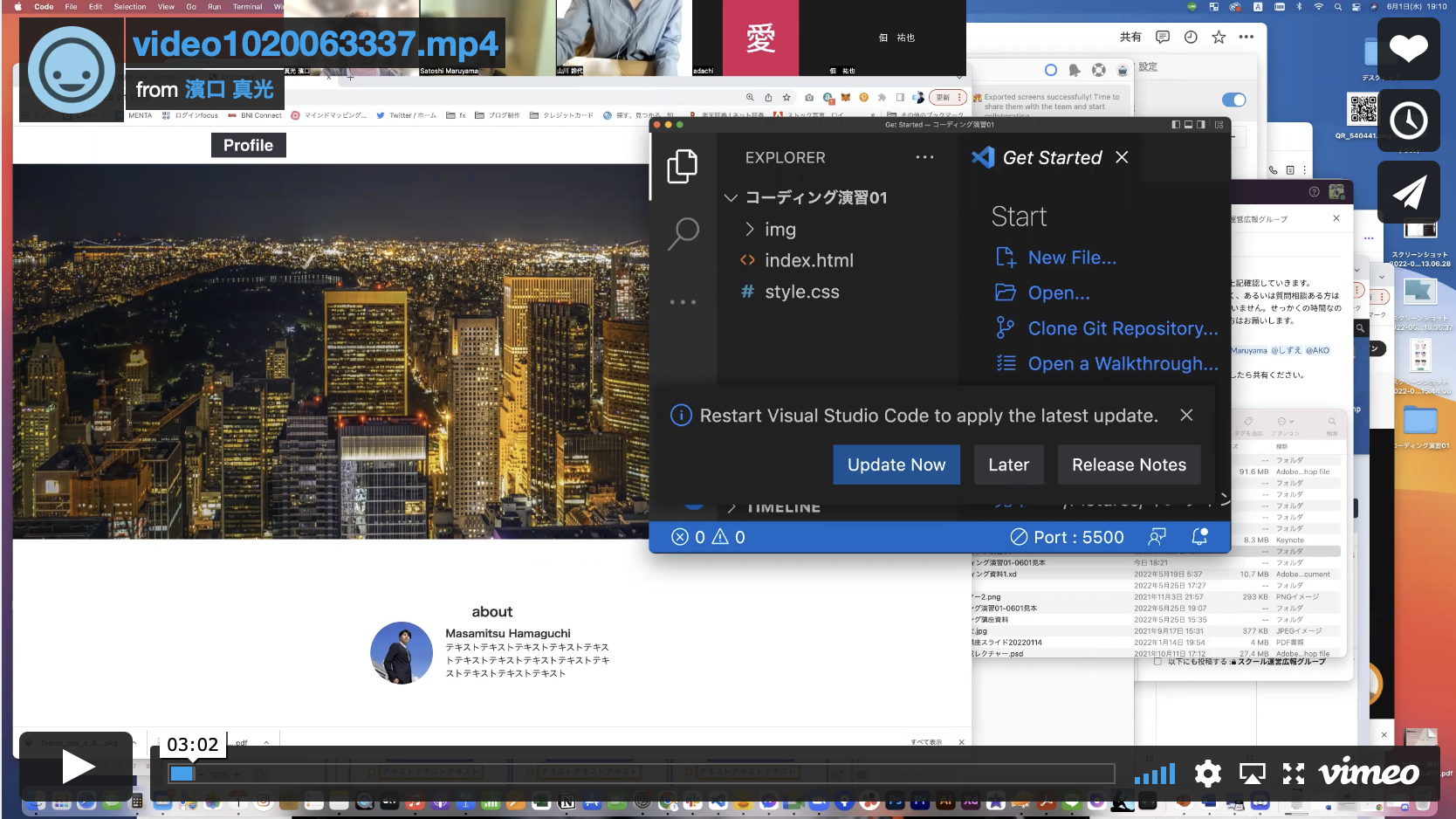Open Customize Layout icon in VS Code title bar
This screenshot has width=1456, height=819.
(1219, 125)
